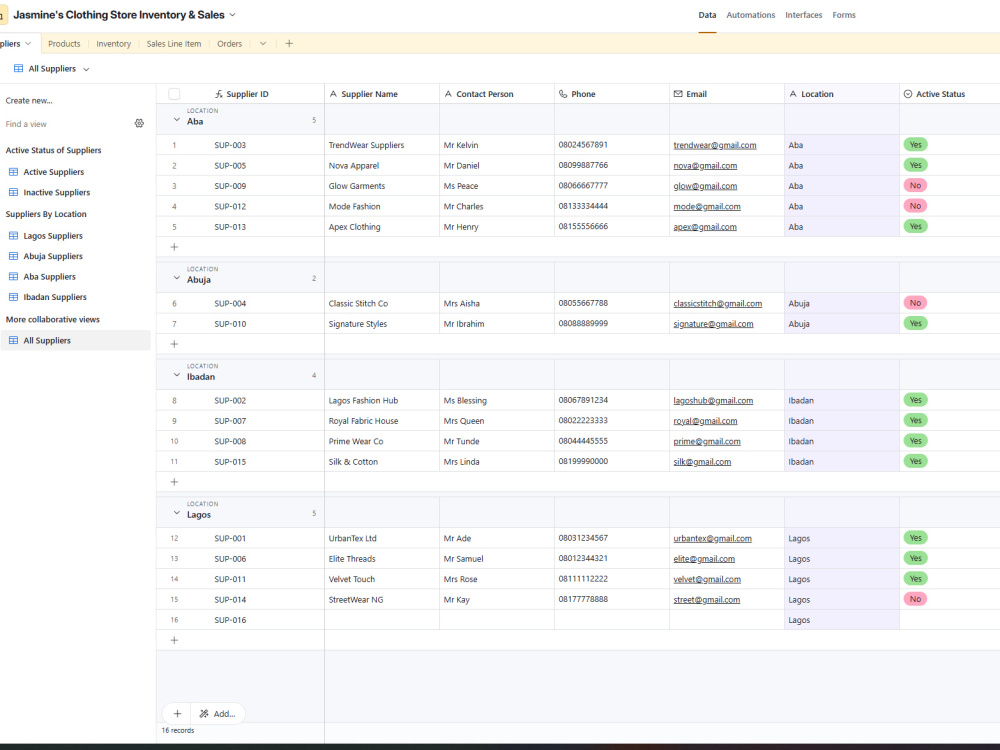This screenshot has width=1000, height=750.
Task: Click grid icon beside Abuja Suppliers view
Action: [x=13, y=256]
